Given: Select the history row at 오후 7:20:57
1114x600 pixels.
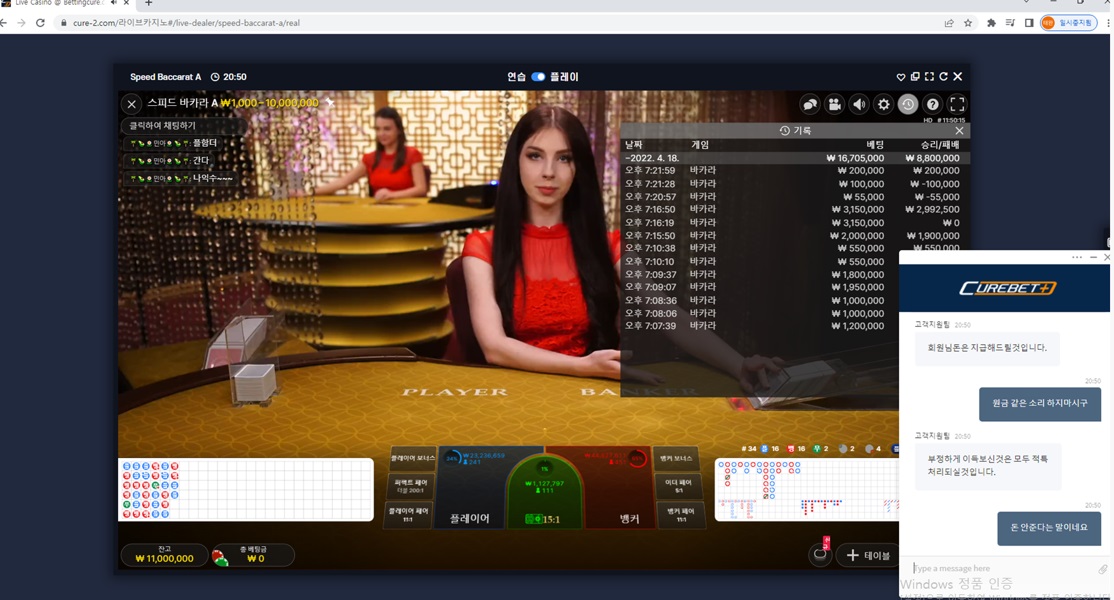Looking at the screenshot, I should click(794, 197).
